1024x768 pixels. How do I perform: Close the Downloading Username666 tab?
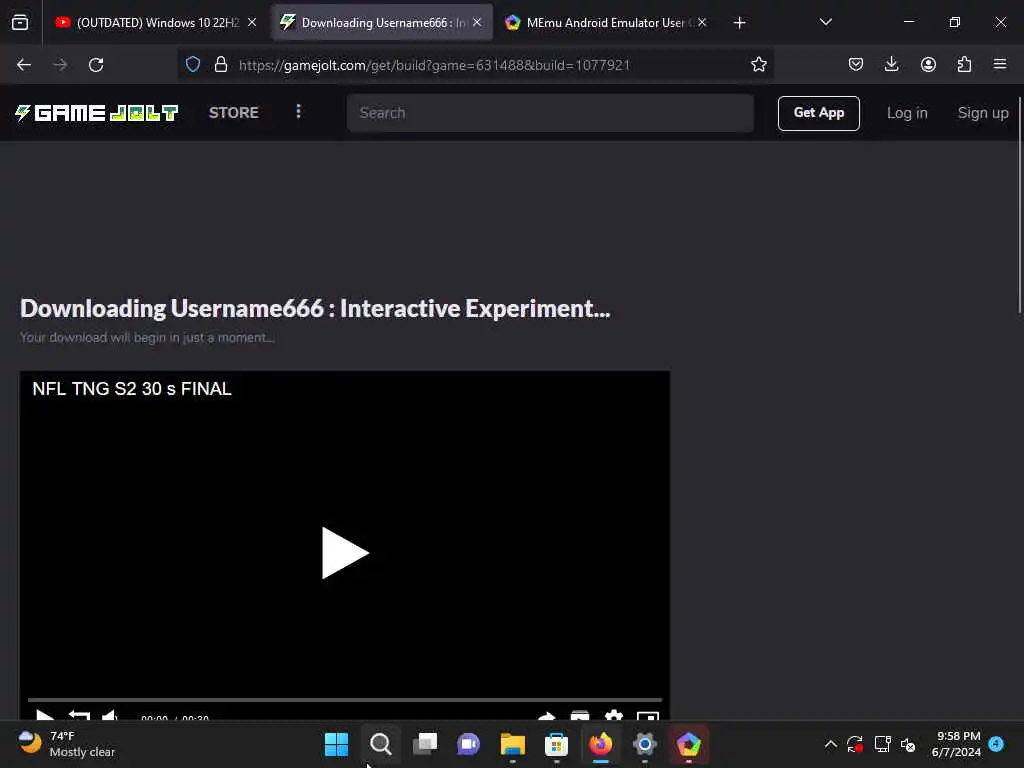click(477, 22)
